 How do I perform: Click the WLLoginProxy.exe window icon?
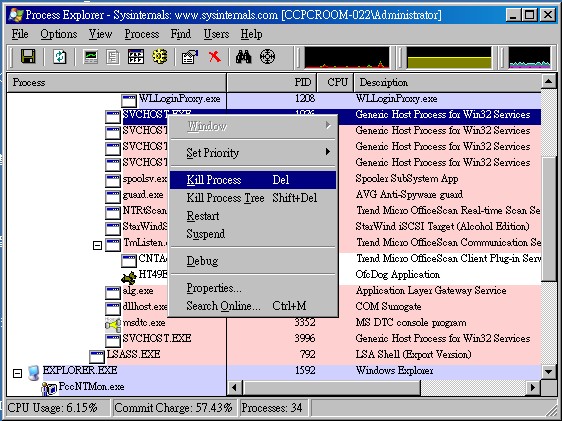(x=128, y=101)
